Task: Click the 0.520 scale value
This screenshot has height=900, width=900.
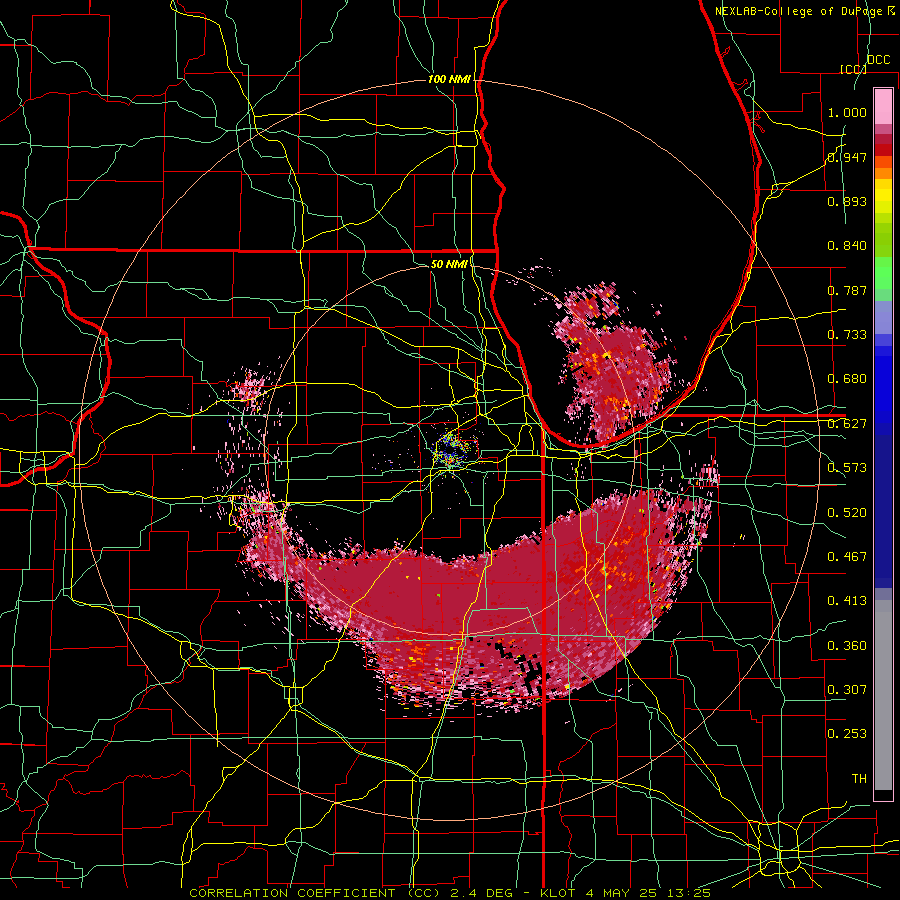Action: tap(847, 513)
